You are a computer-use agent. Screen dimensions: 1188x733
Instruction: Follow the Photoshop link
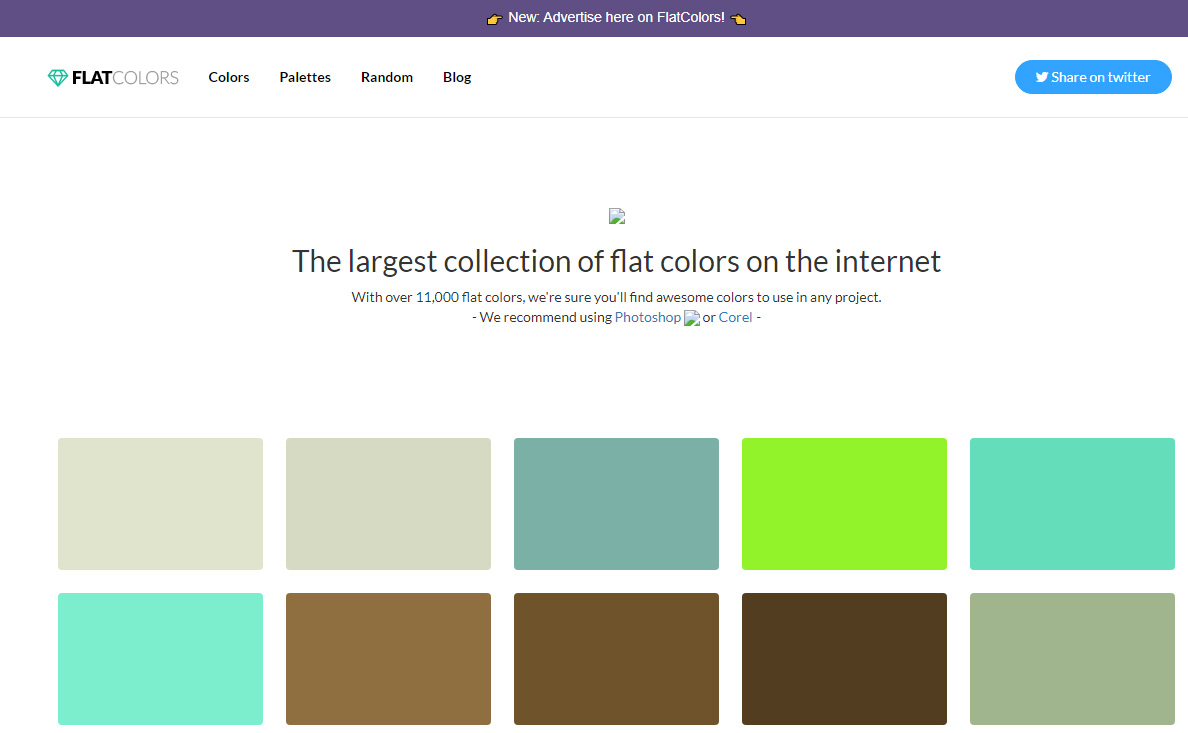tap(648, 318)
